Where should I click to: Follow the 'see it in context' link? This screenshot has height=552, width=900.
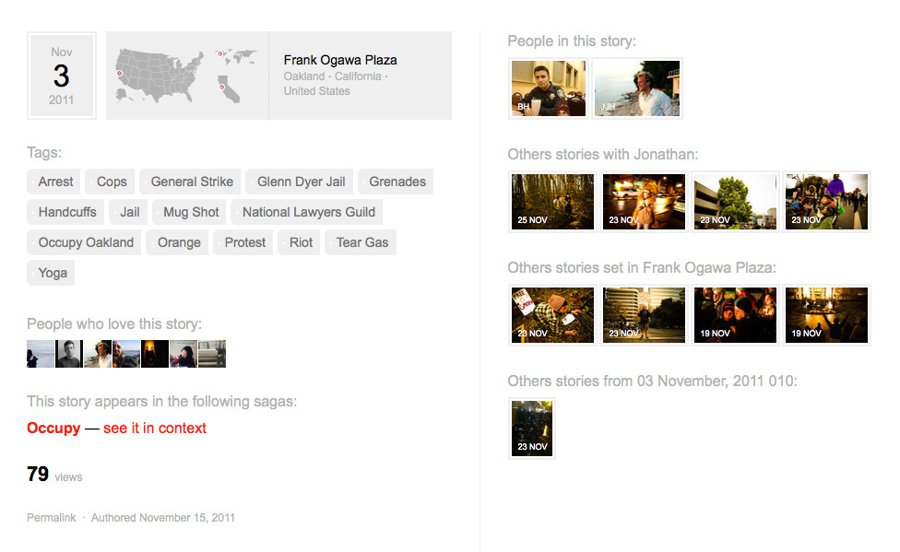click(x=154, y=428)
